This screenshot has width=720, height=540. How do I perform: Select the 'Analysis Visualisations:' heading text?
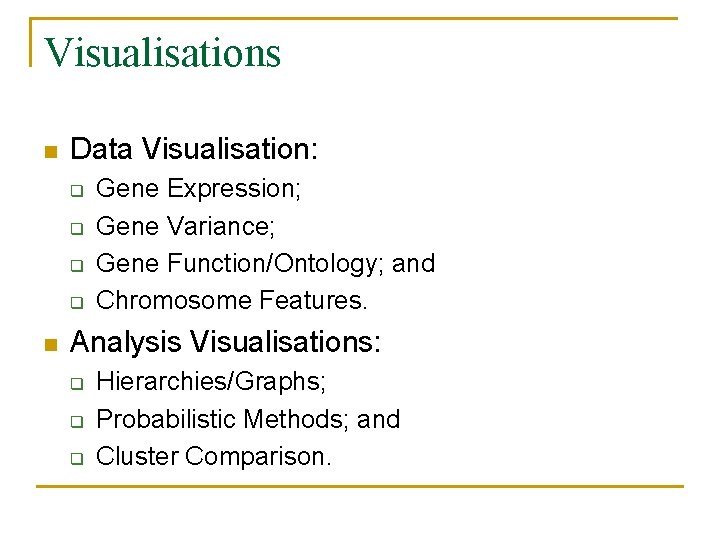pos(226,343)
